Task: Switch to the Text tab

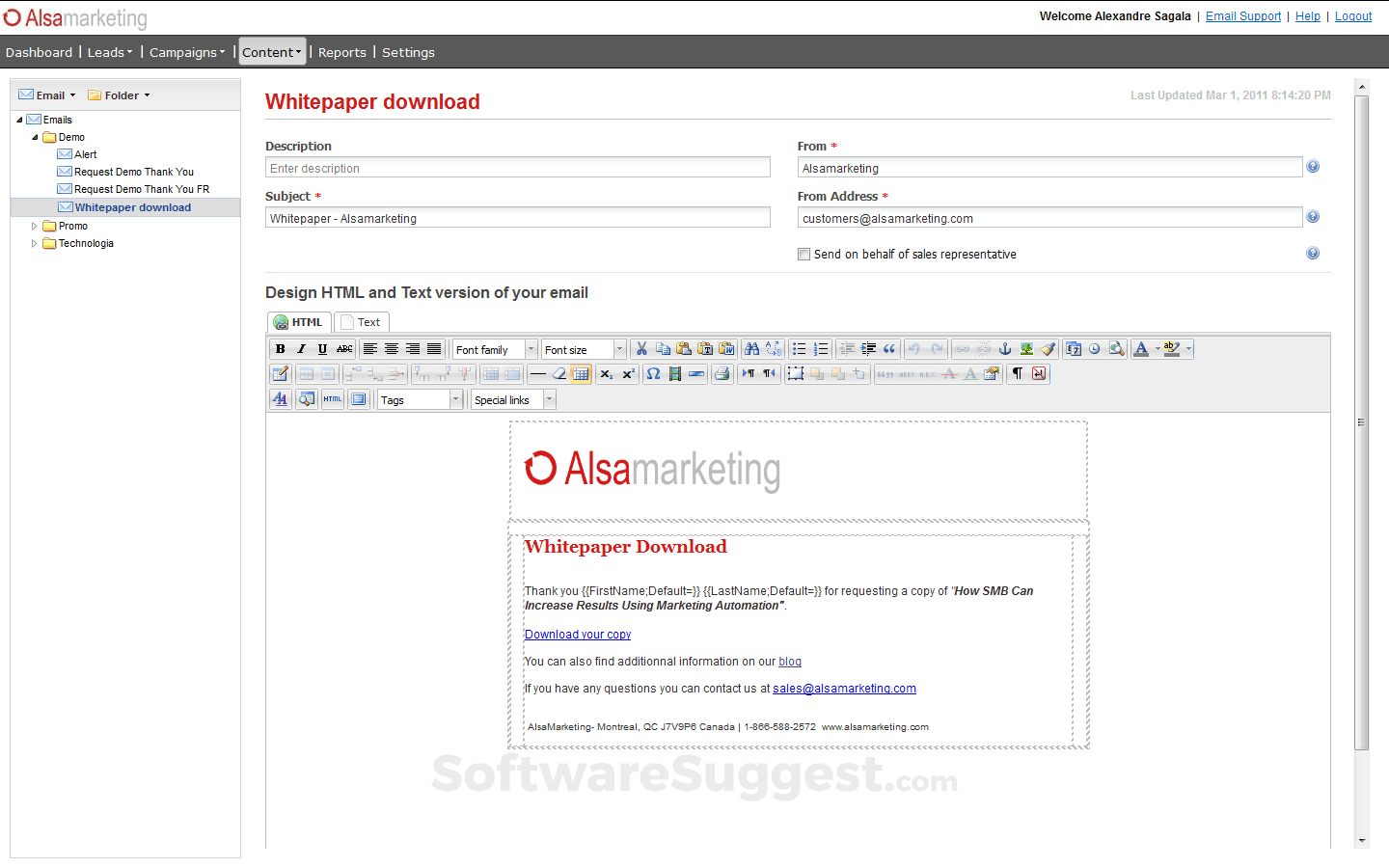Action: pyautogui.click(x=362, y=322)
